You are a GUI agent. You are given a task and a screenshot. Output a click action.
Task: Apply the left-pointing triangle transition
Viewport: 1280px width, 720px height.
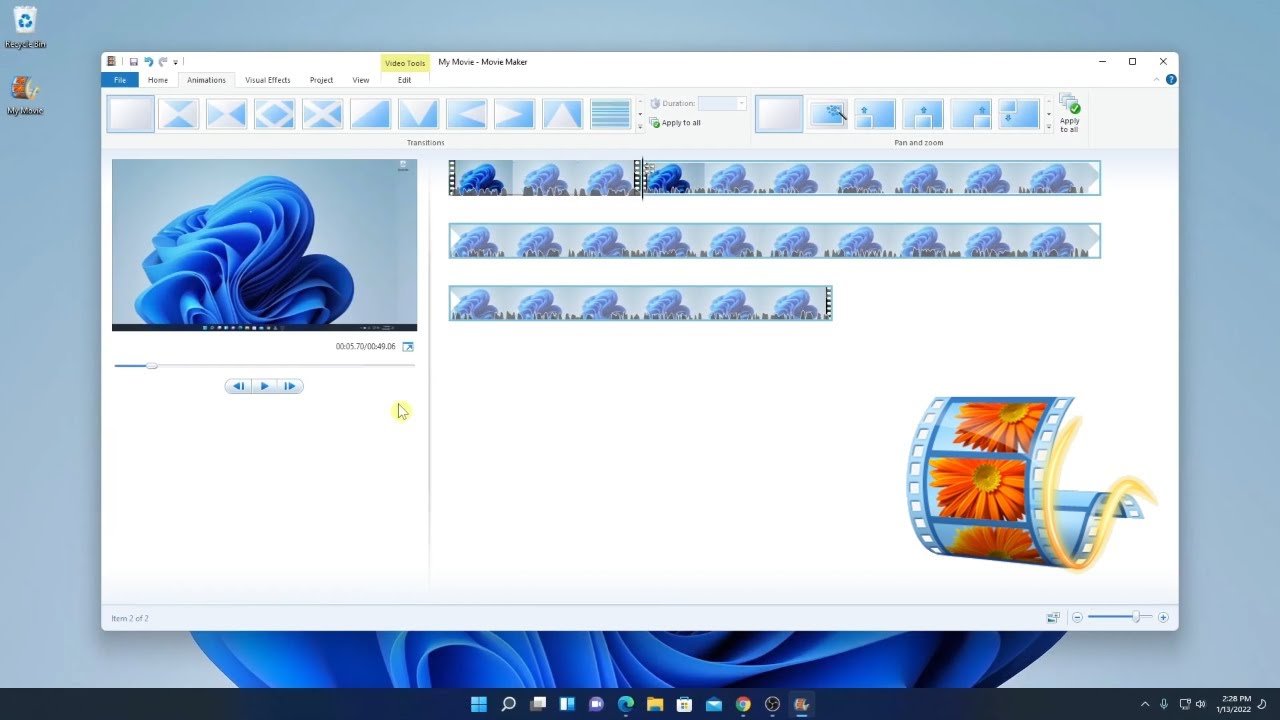point(467,114)
